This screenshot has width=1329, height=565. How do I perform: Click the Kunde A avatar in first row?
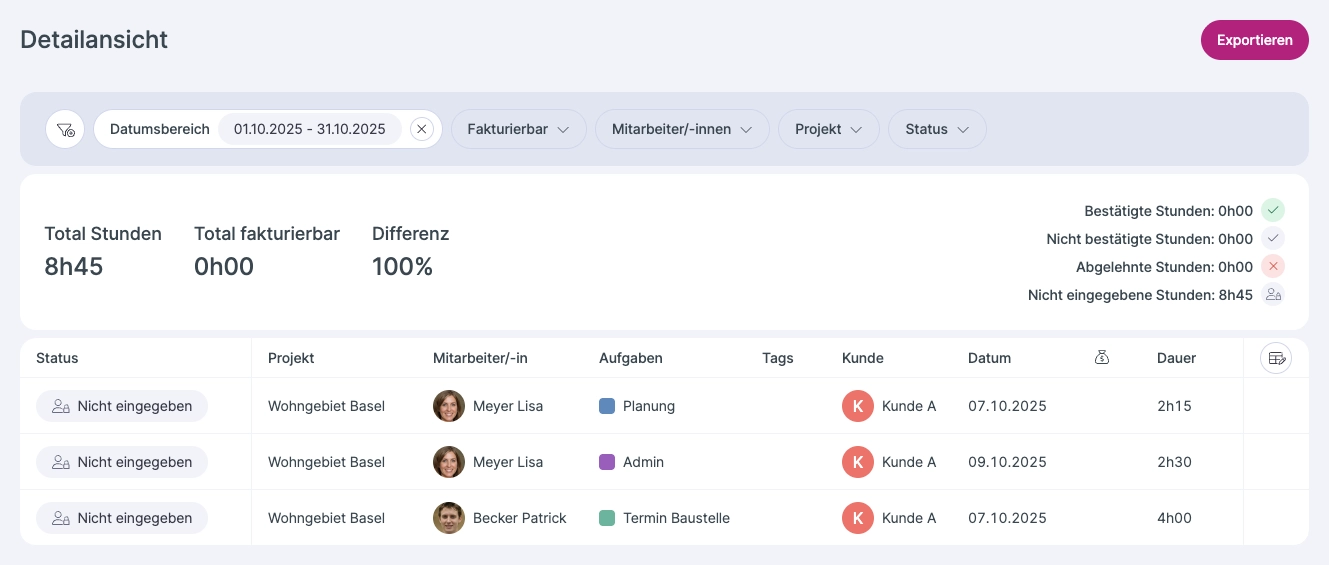coord(858,406)
